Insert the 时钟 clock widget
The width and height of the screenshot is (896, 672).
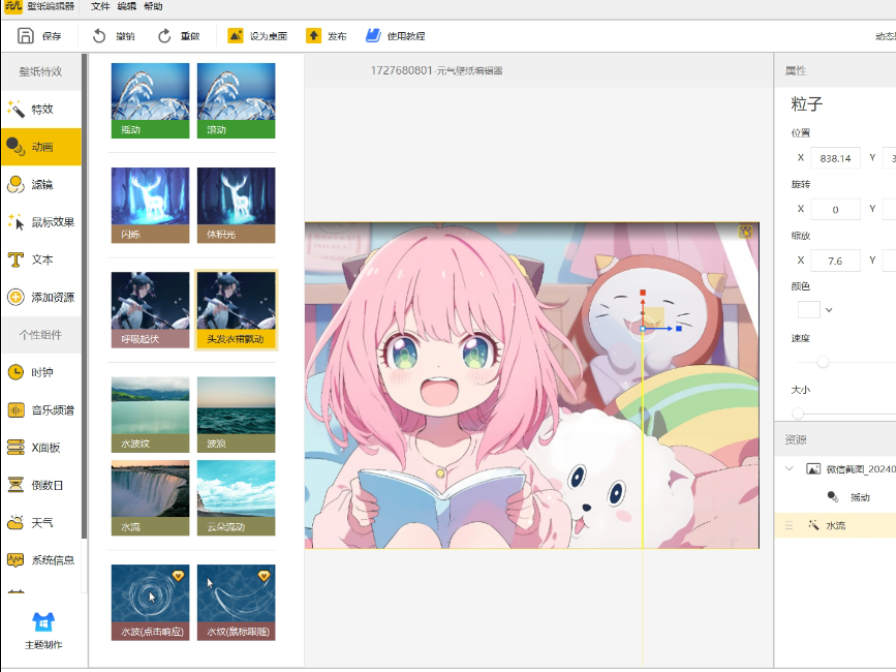click(x=41, y=373)
